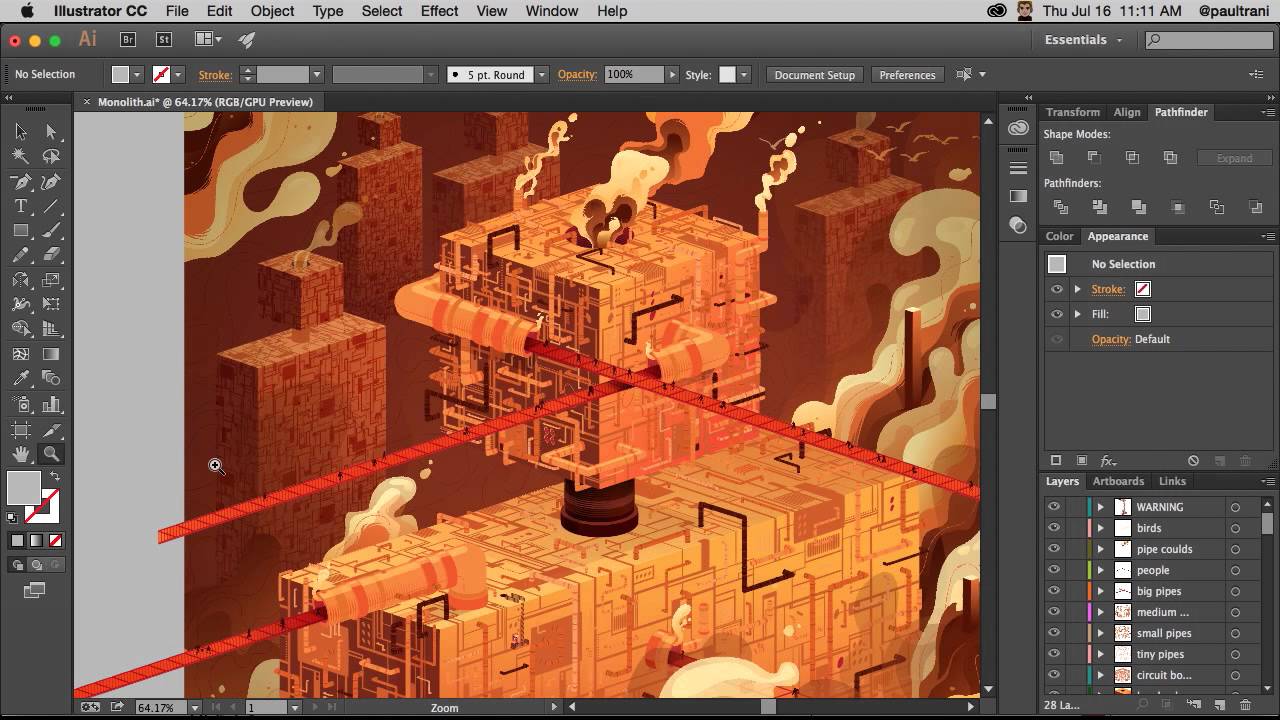Toggle visibility of Fill attribute
Screen dimensions: 1280x720
coord(1056,314)
